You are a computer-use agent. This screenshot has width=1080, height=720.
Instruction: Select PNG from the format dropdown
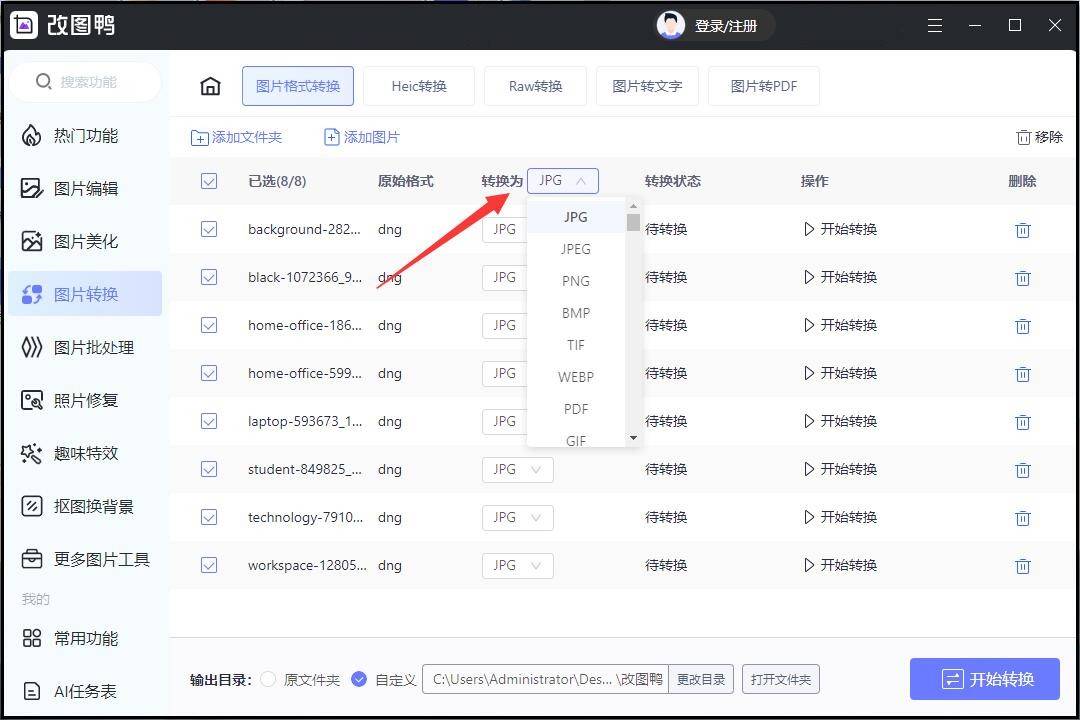click(575, 281)
